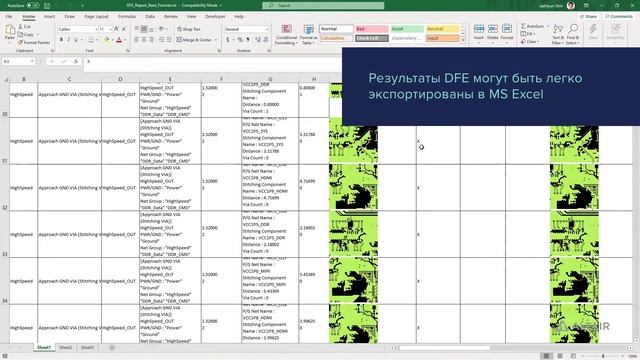Open the number format dropdown

267,29
